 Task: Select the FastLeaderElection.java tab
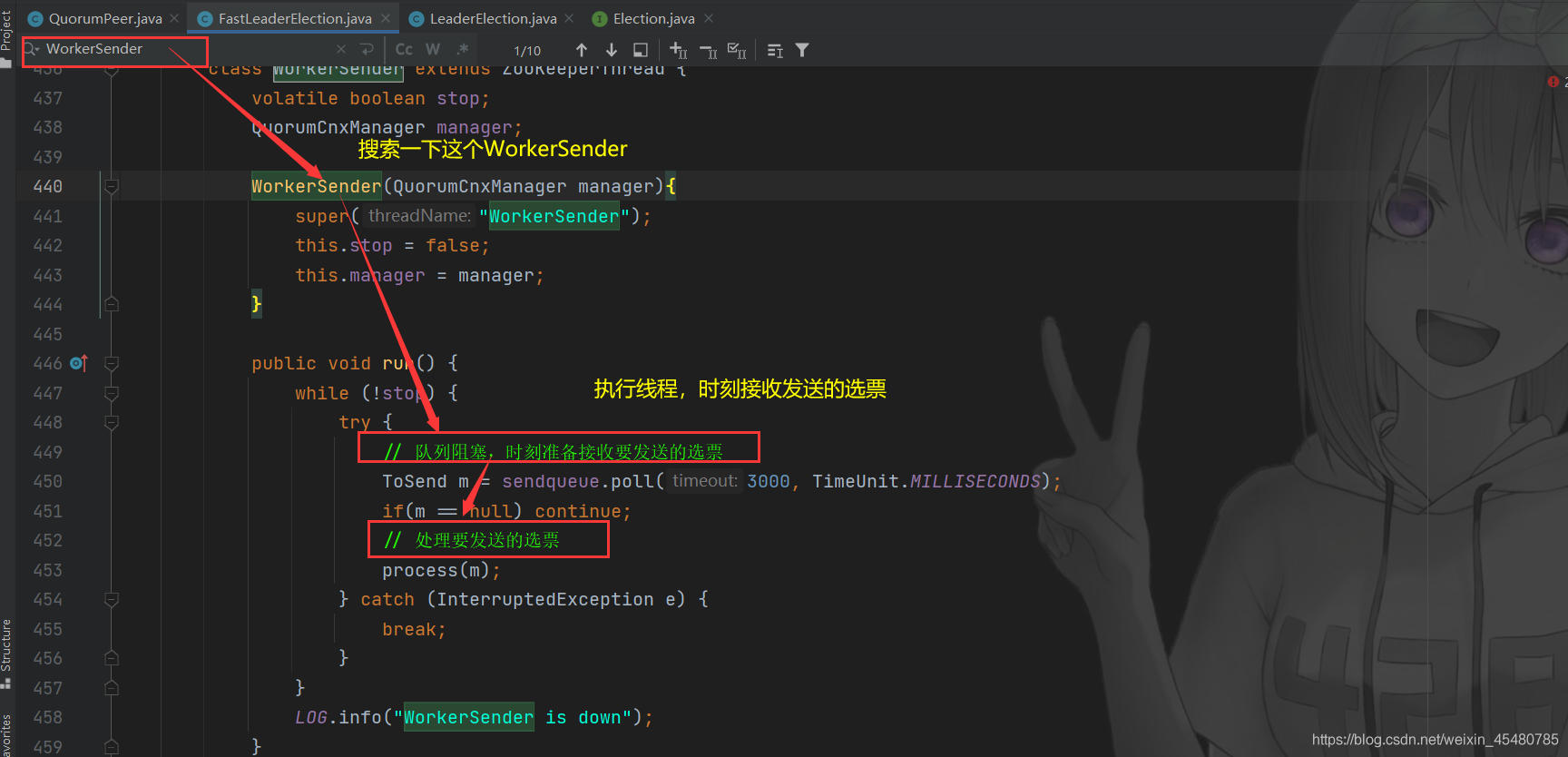click(x=295, y=18)
